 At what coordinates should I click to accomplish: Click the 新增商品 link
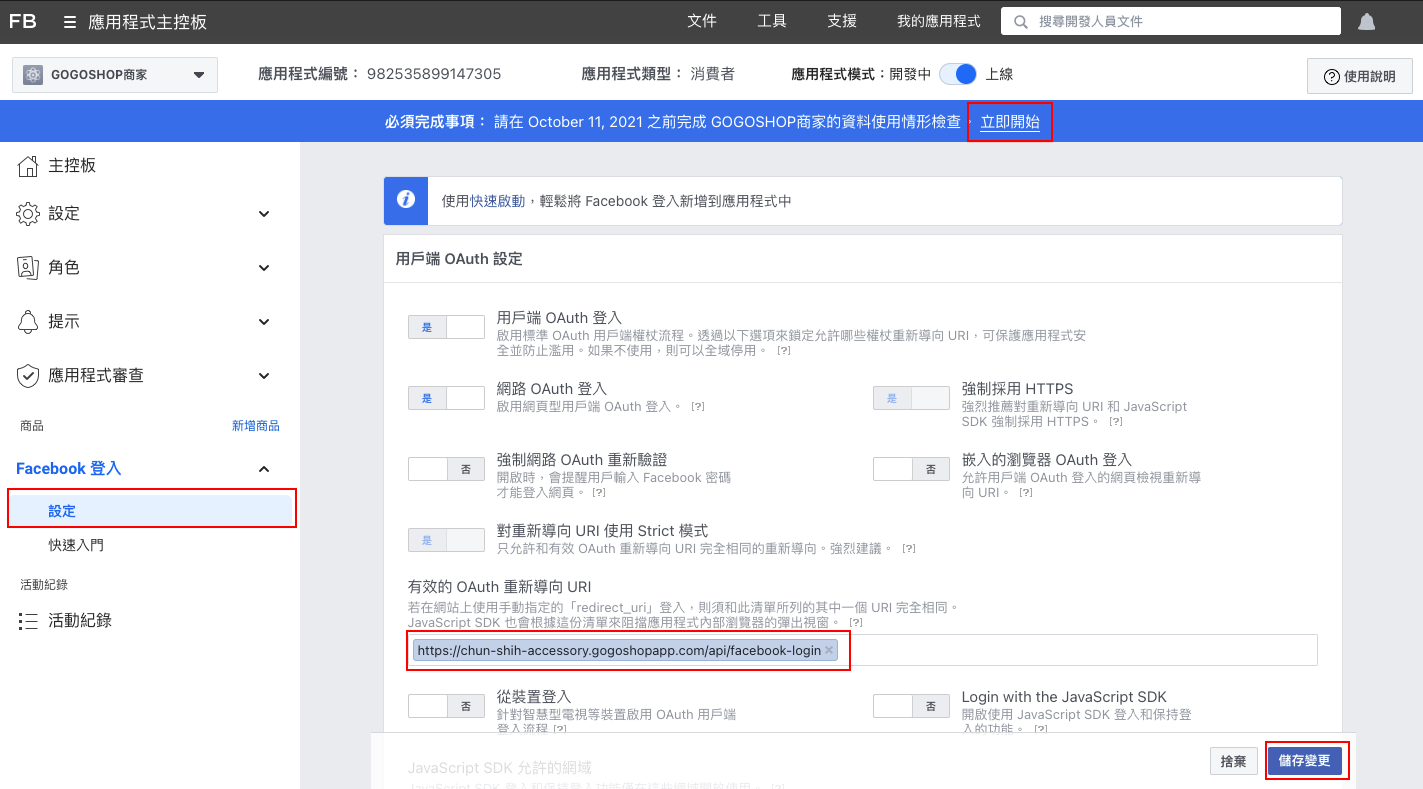(x=256, y=426)
